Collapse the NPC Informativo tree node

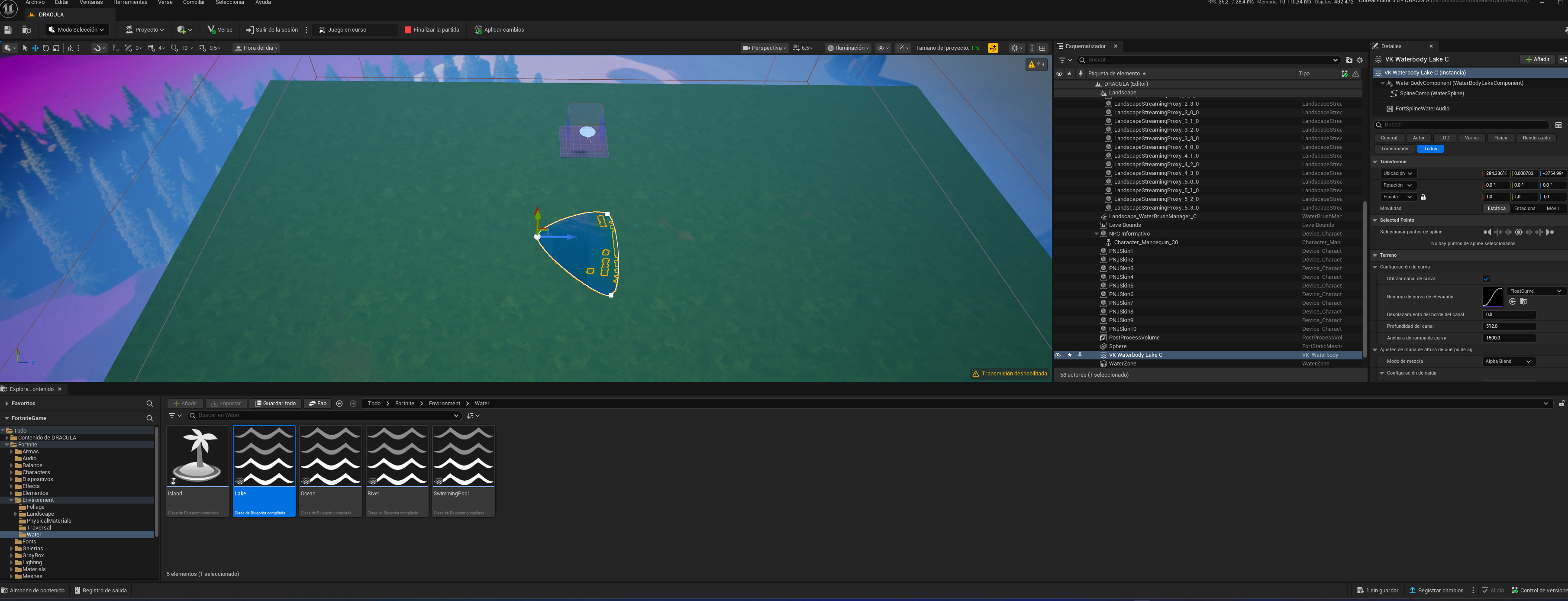tap(1097, 234)
